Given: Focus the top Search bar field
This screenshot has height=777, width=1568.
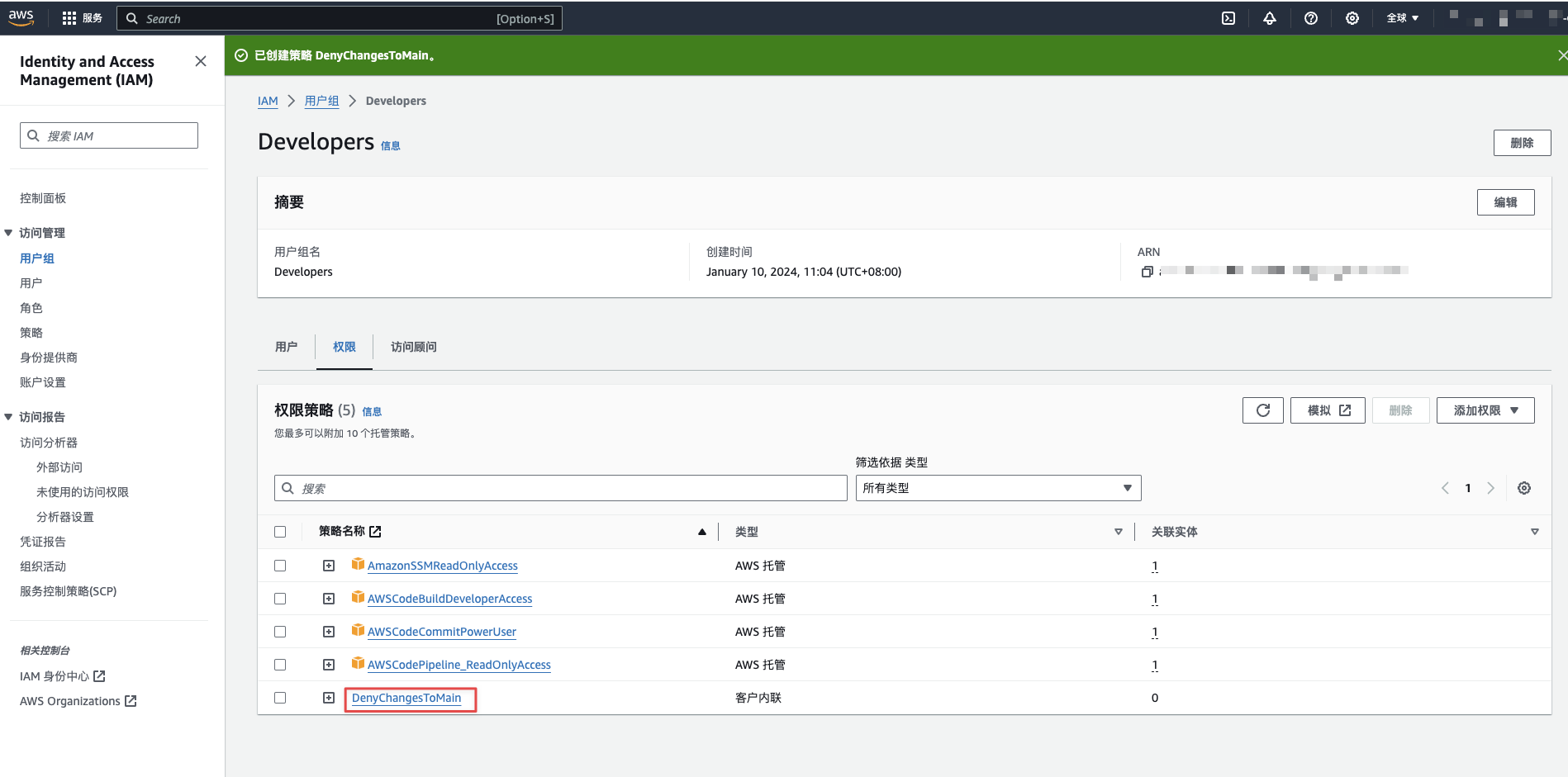Looking at the screenshot, I should tap(340, 18).
